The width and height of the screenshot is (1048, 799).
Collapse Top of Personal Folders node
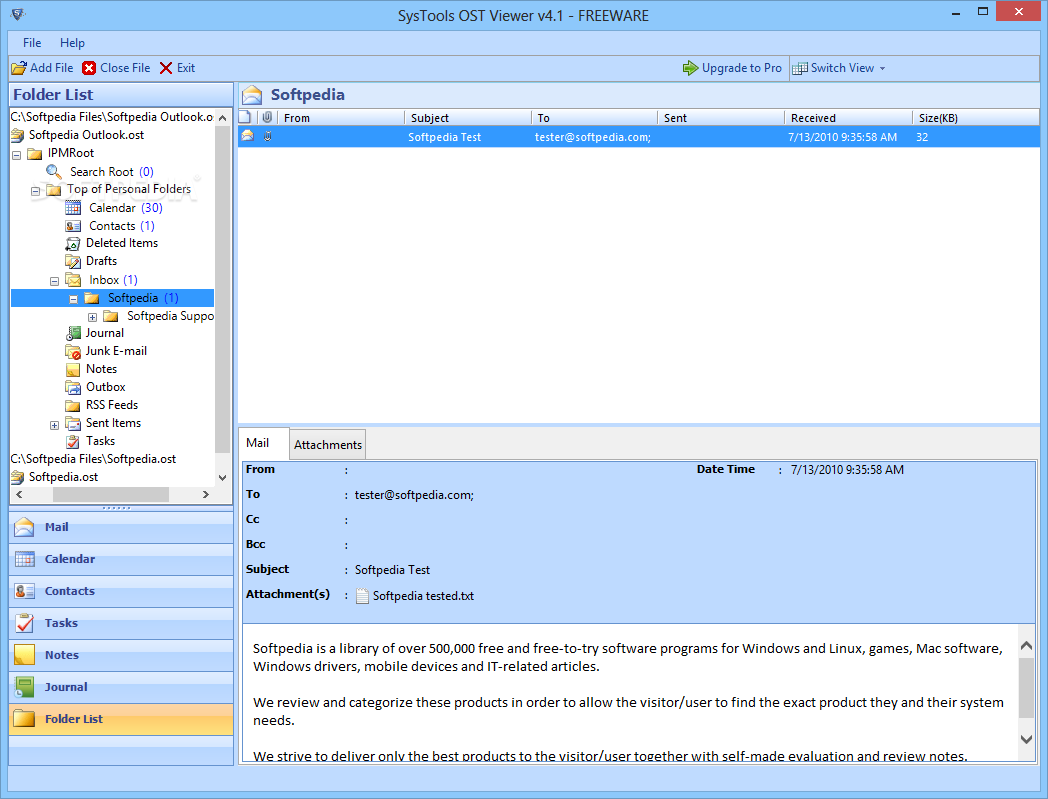pyautogui.click(x=35, y=191)
